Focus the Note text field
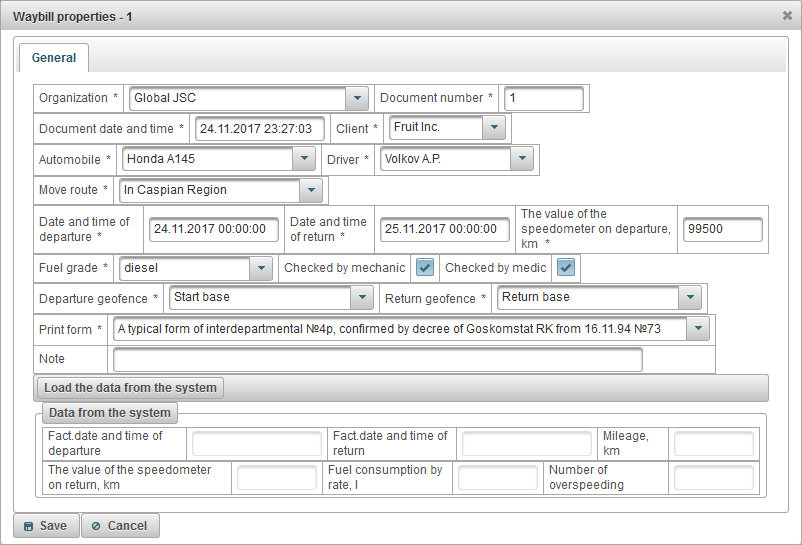Image resolution: width=802 pixels, height=545 pixels. (x=377, y=359)
